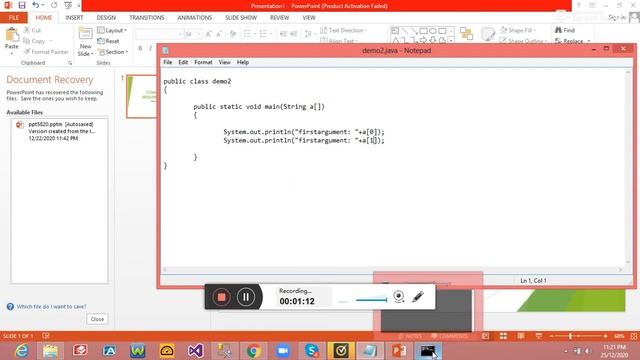Select recovered file ppt5820.pptm Autosaved
640x360 pixels.
pos(60,131)
